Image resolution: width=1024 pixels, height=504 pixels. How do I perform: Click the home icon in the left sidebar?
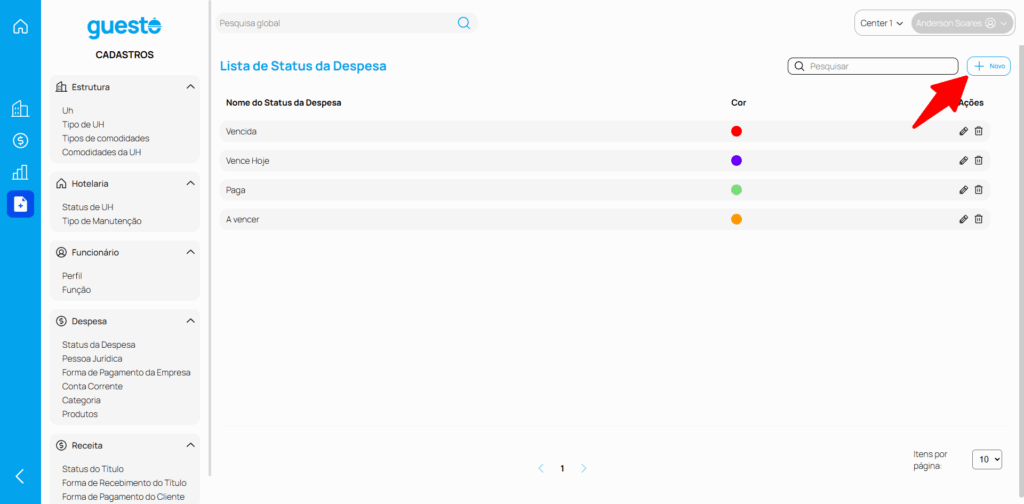pos(20,27)
